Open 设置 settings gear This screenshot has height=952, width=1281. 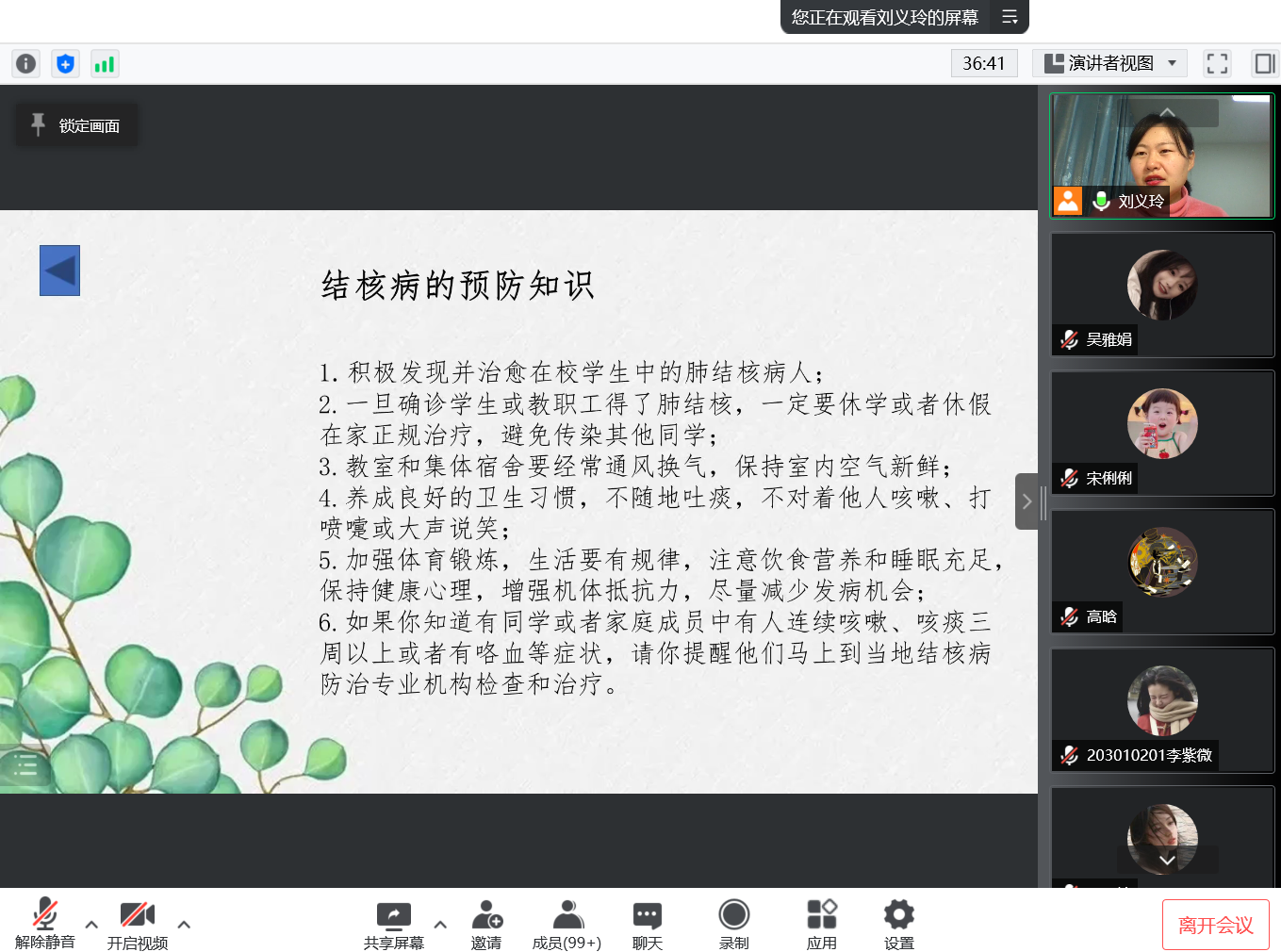tap(898, 924)
